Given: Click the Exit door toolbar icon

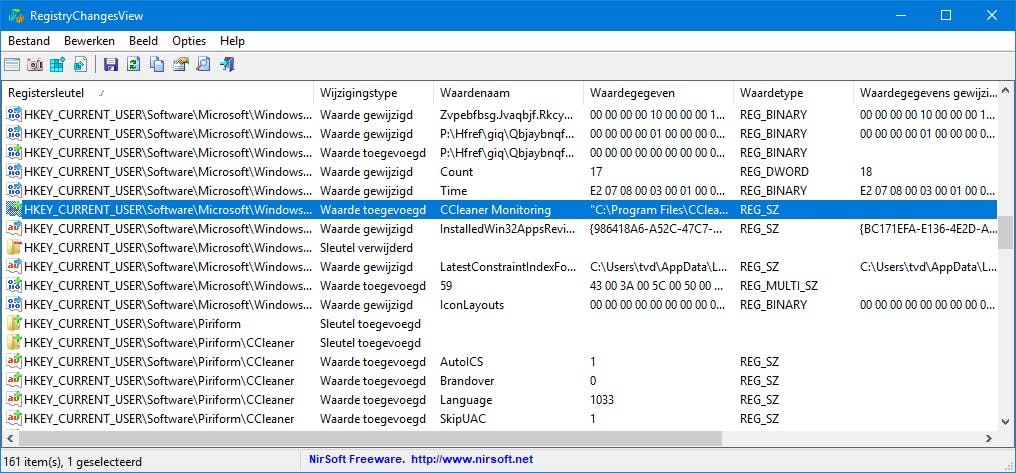Looking at the screenshot, I should [227, 64].
